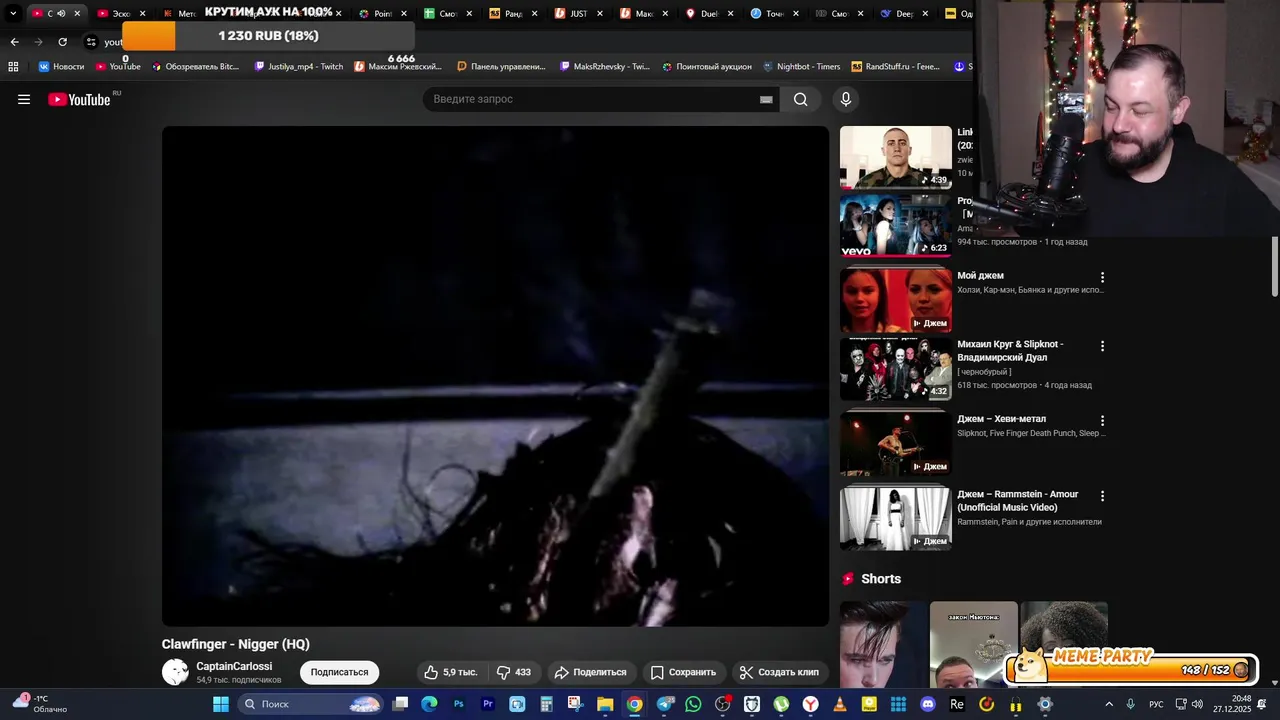Play the suggested video with 4:39 duration
This screenshot has width=1280, height=720.
896,157
